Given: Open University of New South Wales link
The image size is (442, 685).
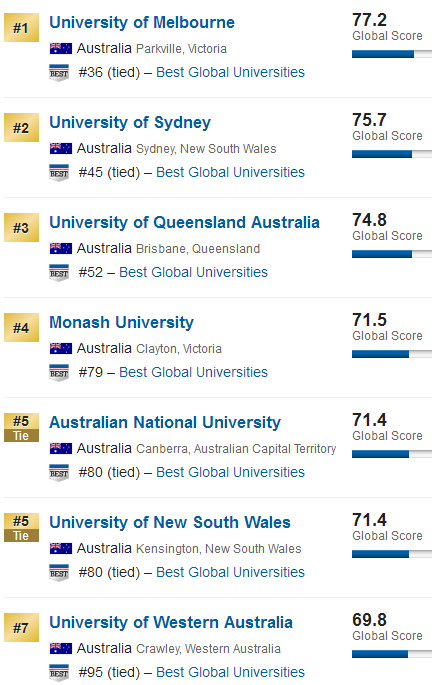Looking at the screenshot, I should [x=170, y=523].
